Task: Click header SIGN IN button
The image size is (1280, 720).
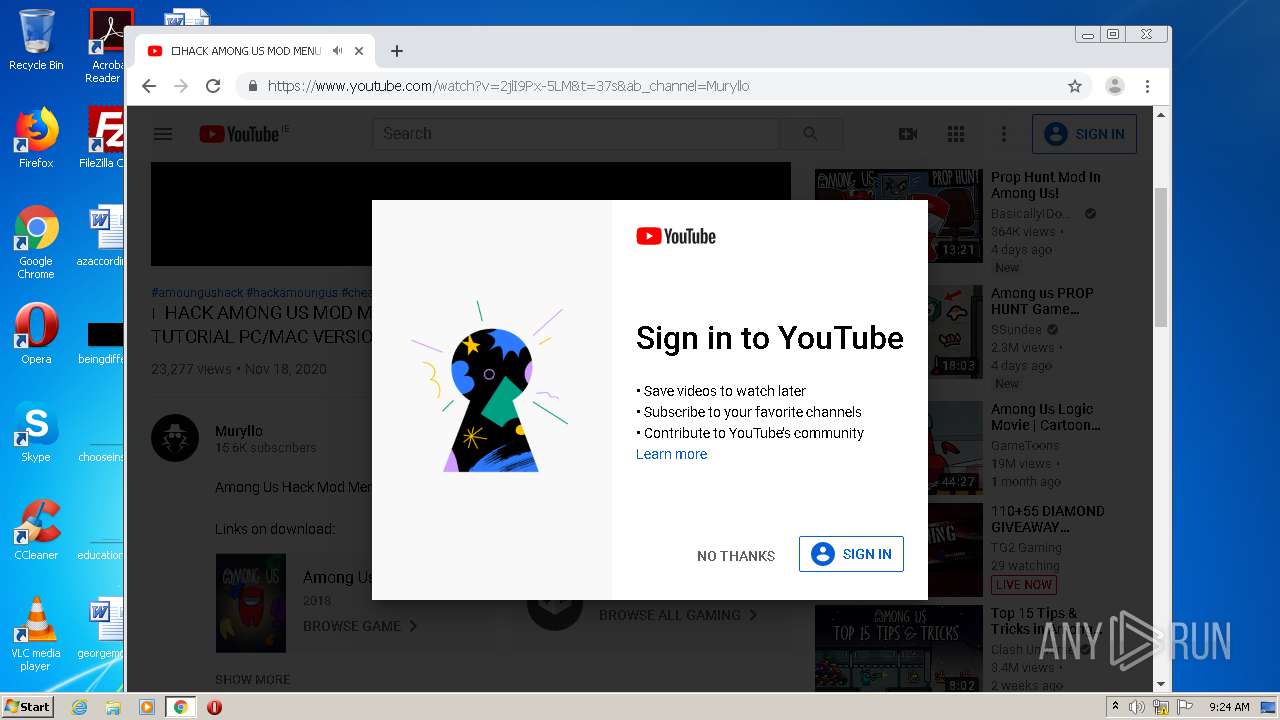Action: pyautogui.click(x=1084, y=134)
